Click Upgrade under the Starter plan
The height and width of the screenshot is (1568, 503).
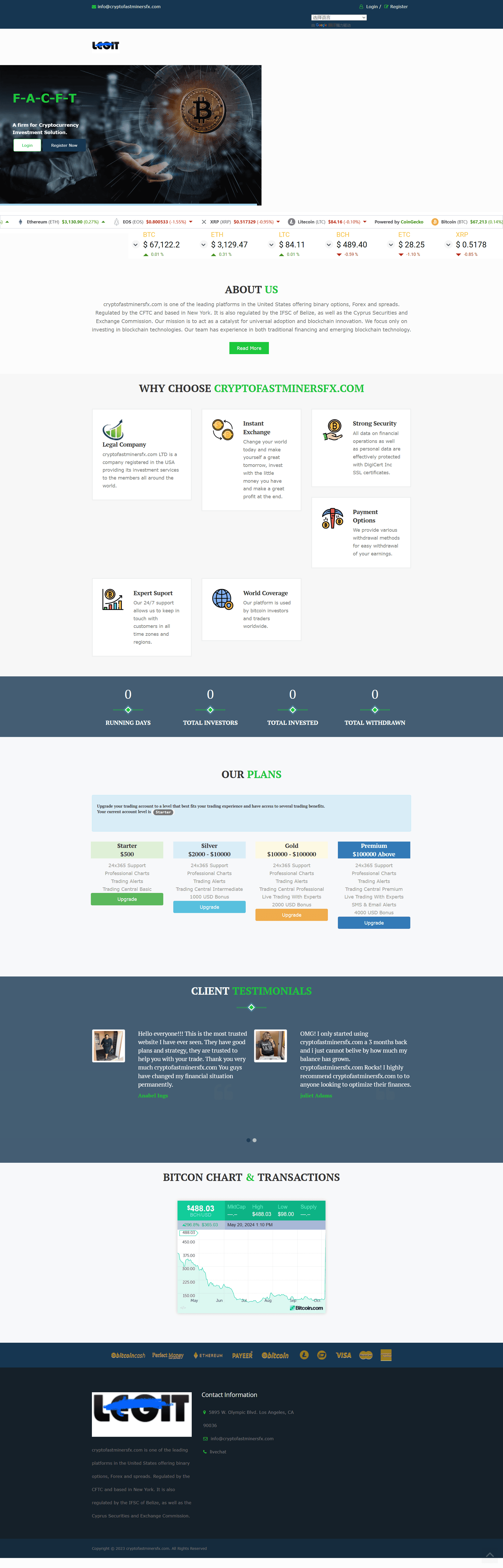[127, 899]
